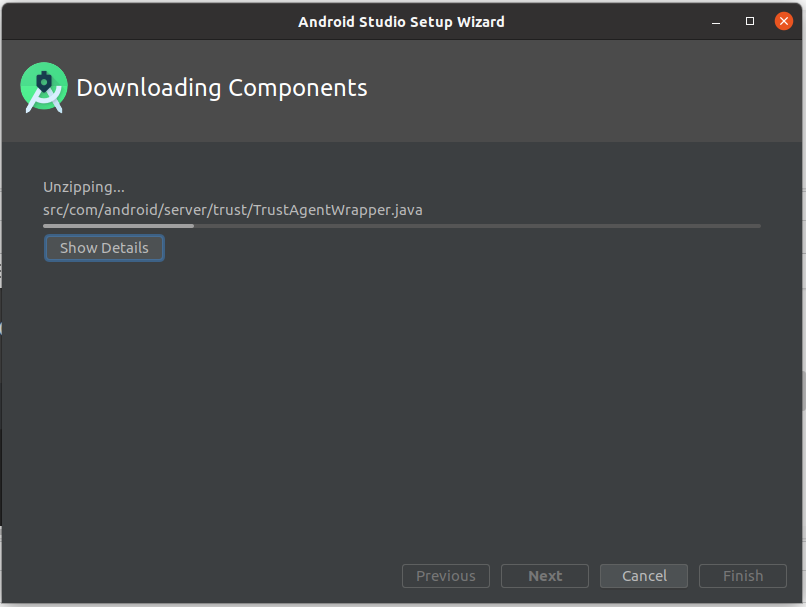This screenshot has height=607, width=806.
Task: Maximize the Setup Wizard window
Action: [x=750, y=21]
